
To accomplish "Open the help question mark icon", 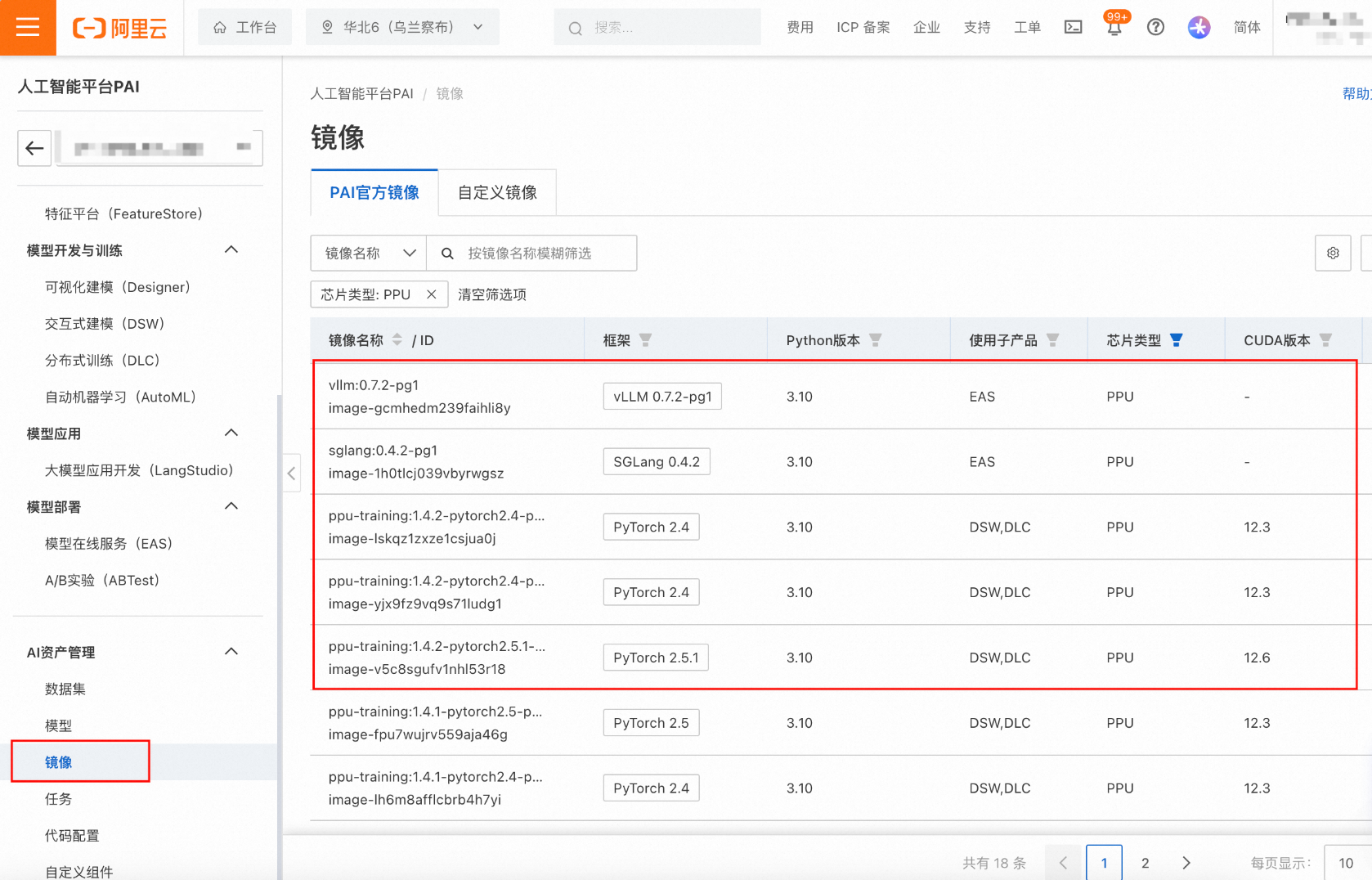I will tap(1155, 27).
